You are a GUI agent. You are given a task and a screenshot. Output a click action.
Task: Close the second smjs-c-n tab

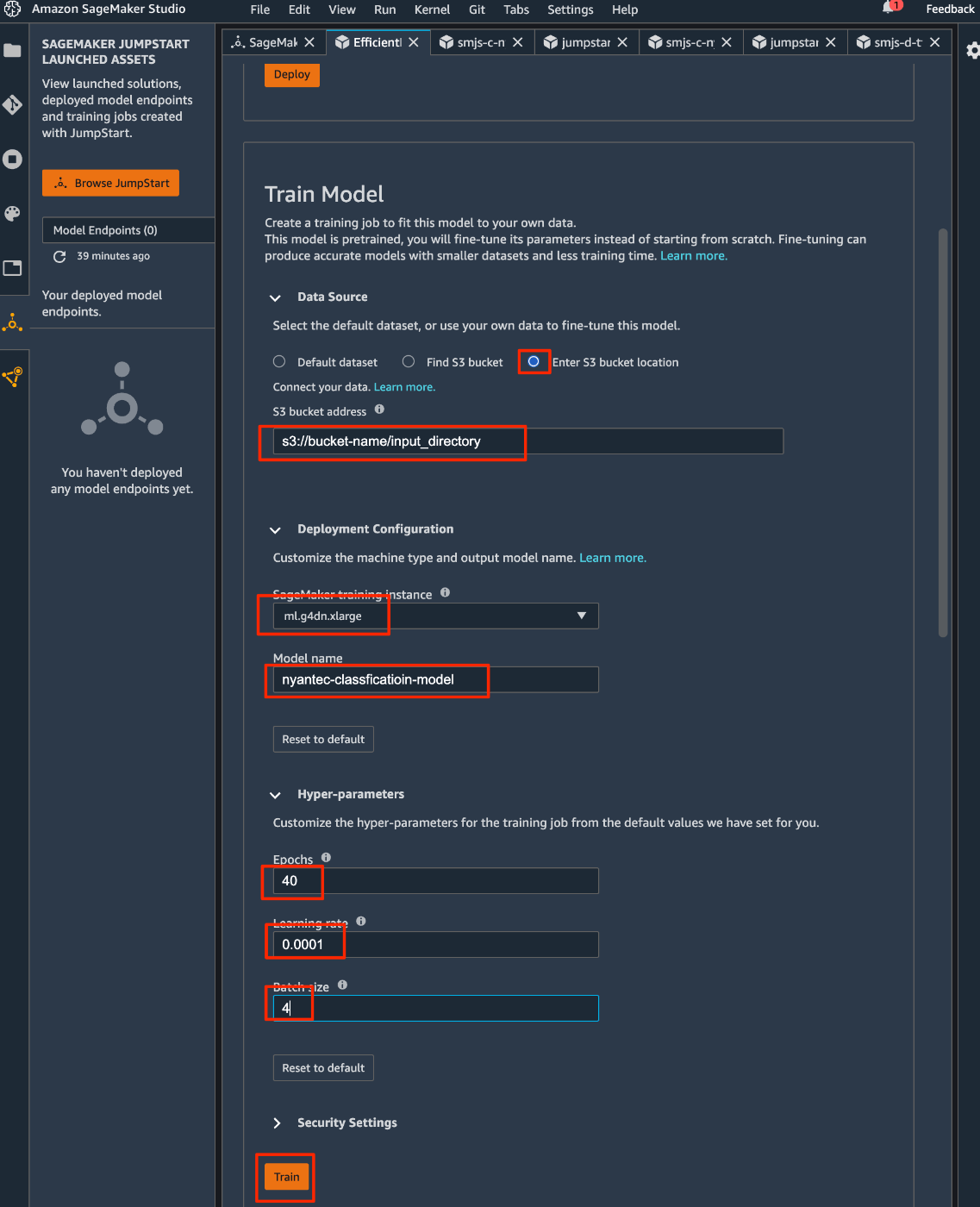tap(727, 42)
